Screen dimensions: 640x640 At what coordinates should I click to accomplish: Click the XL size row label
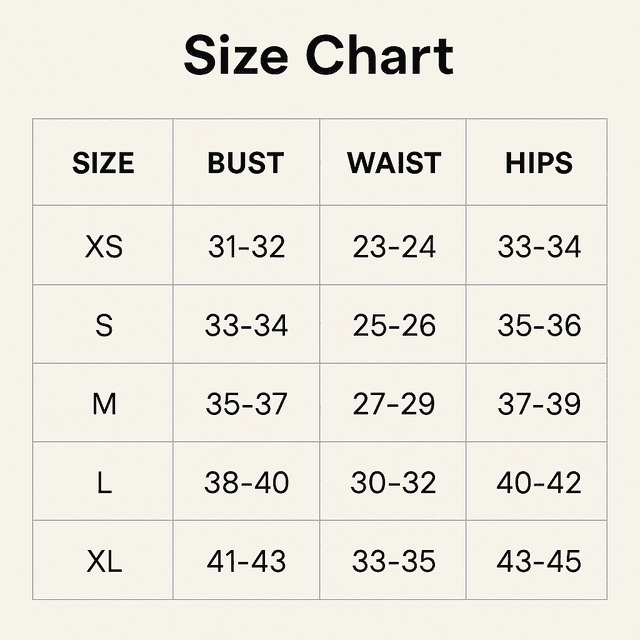tap(104, 561)
